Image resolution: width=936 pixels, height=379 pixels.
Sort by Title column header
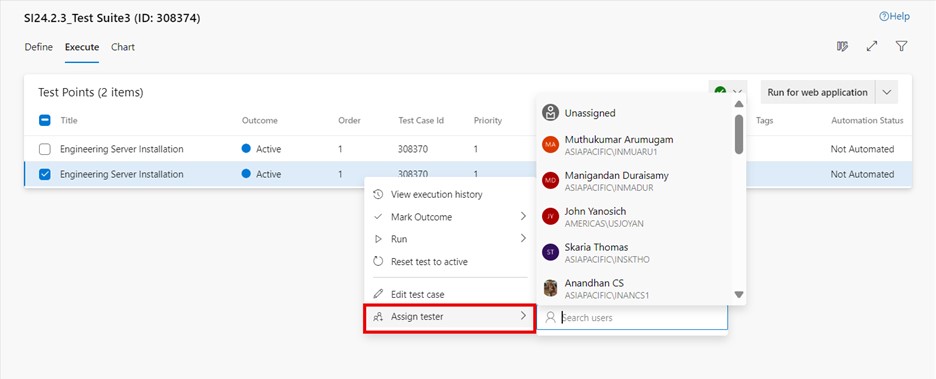[69, 120]
